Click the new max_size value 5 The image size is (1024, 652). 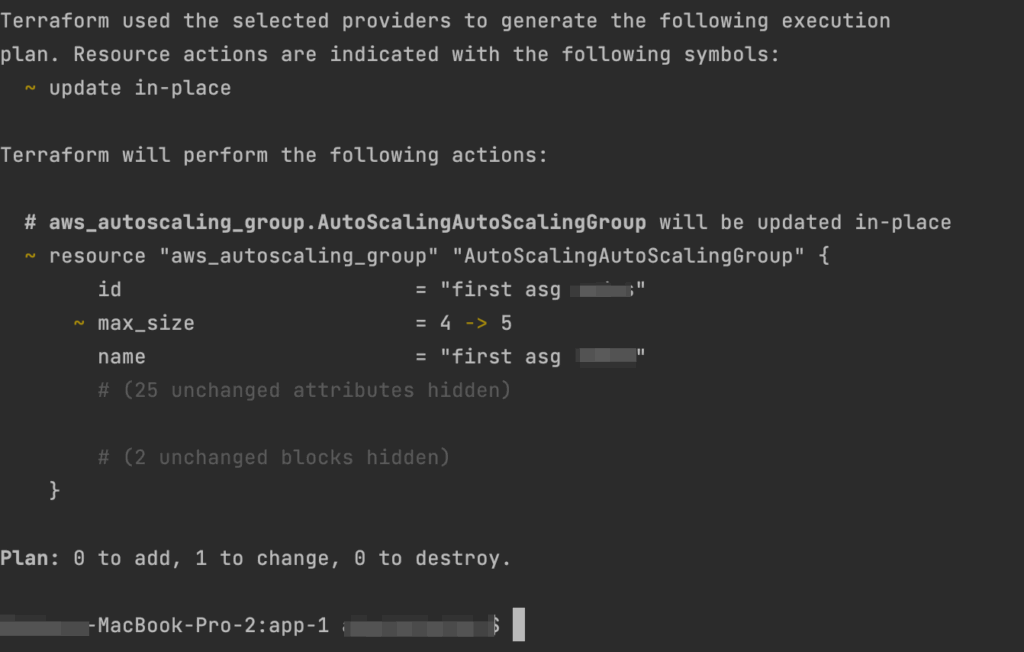click(506, 323)
